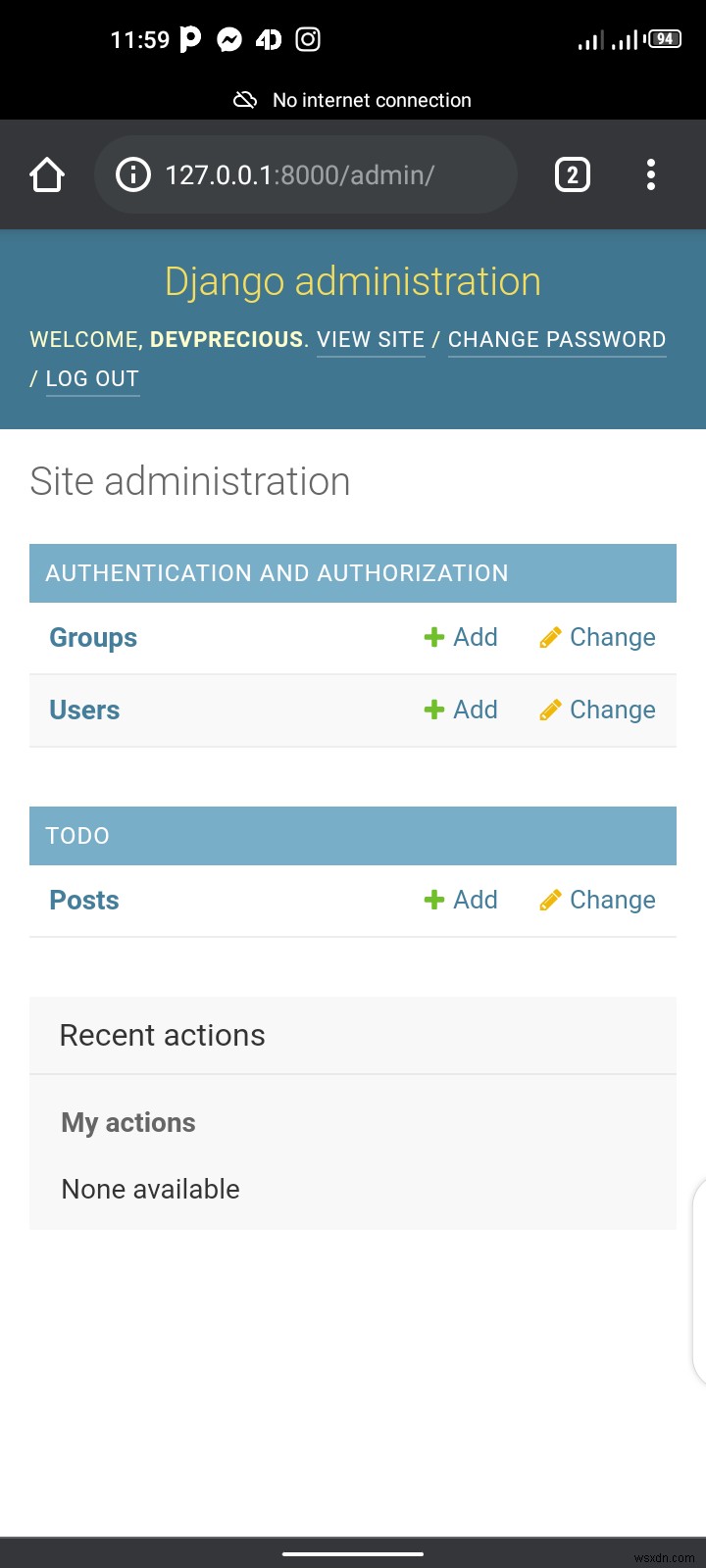Viewport: 706px width, 1568px height.
Task: Click the Change Password link
Action: 557,340
